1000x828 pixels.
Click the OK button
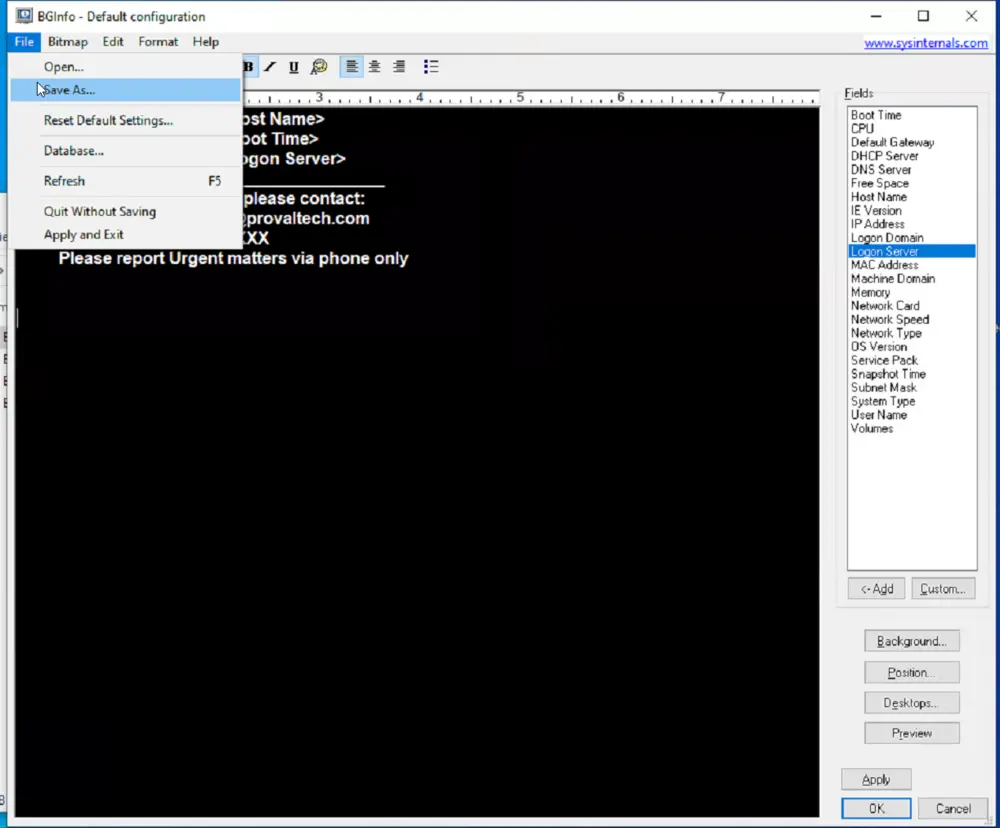[x=876, y=808]
